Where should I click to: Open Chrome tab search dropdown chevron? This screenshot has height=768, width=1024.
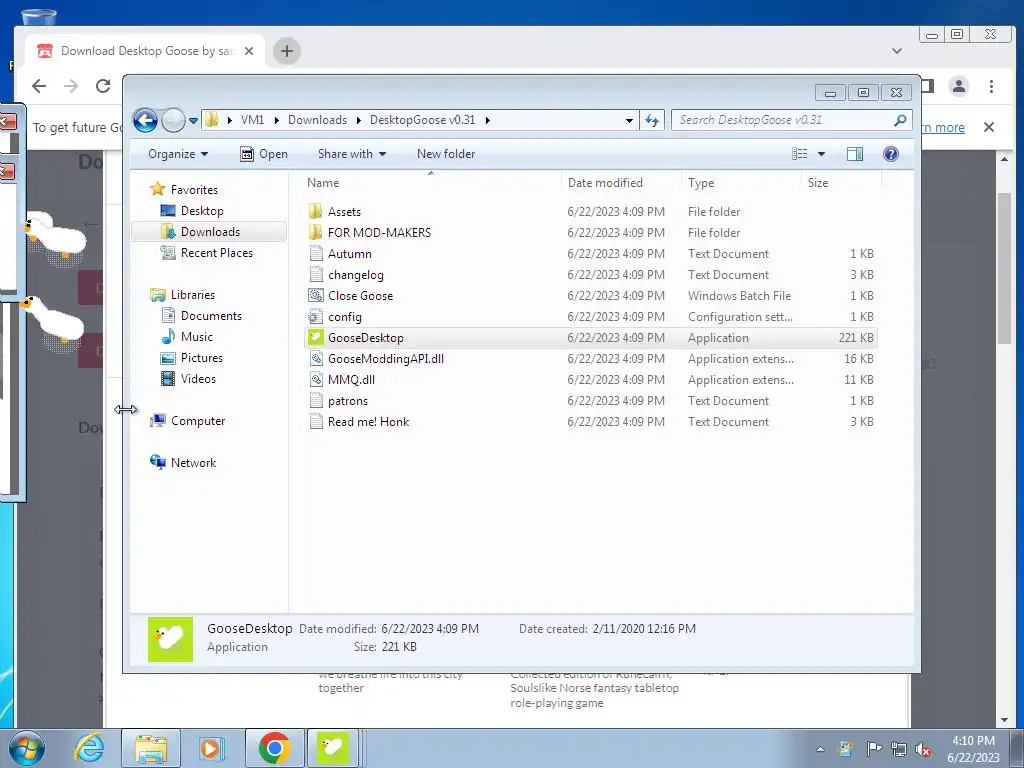click(897, 51)
